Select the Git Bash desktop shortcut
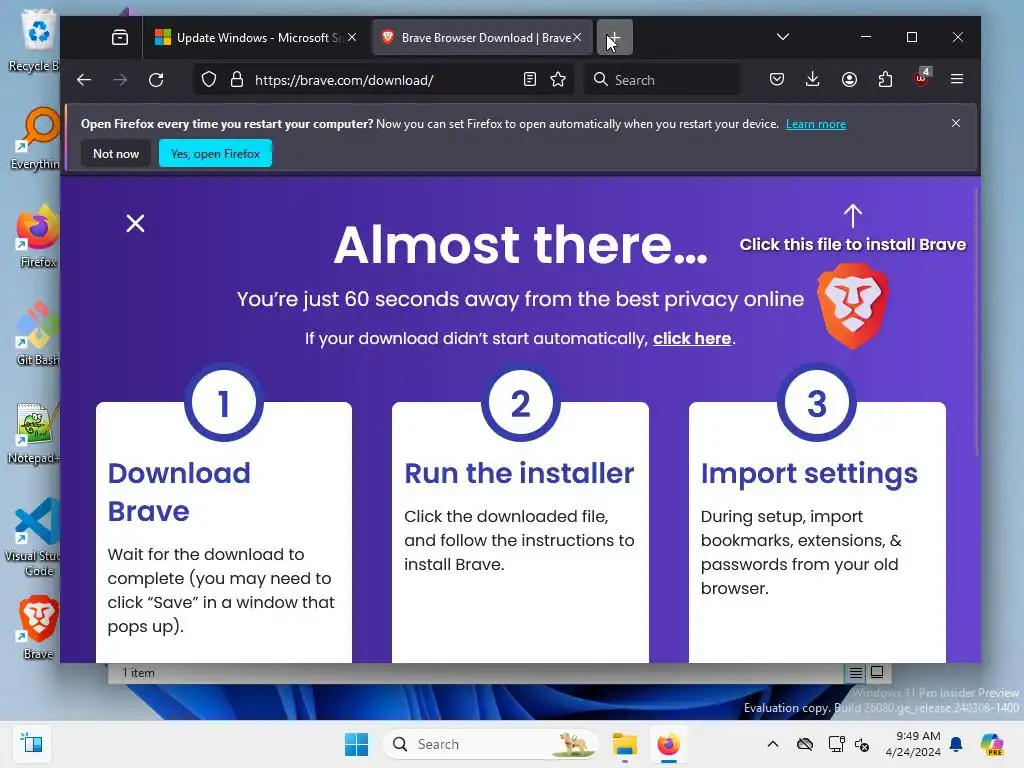Image resolution: width=1024 pixels, height=768 pixels. pos(37,334)
